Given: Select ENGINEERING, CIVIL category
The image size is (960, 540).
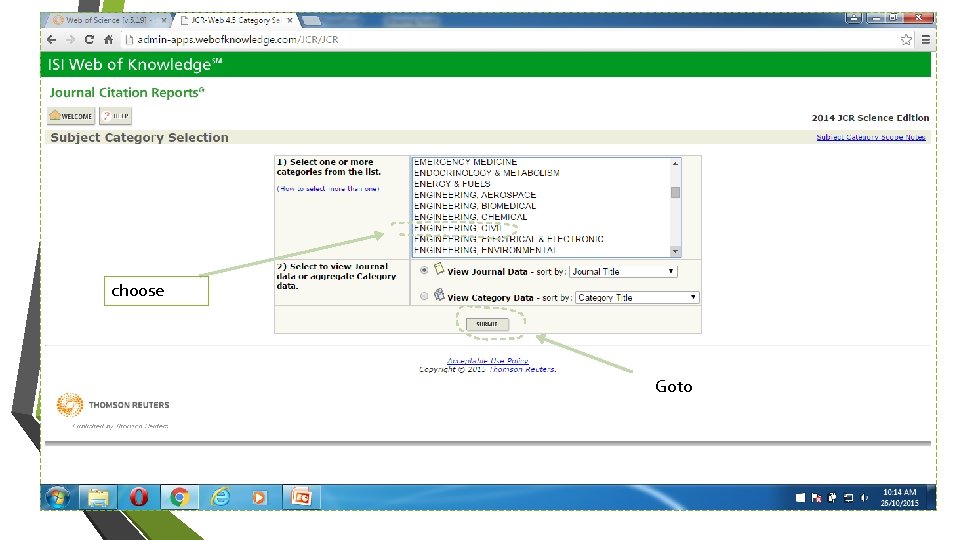Looking at the screenshot, I should pyautogui.click(x=459, y=228).
